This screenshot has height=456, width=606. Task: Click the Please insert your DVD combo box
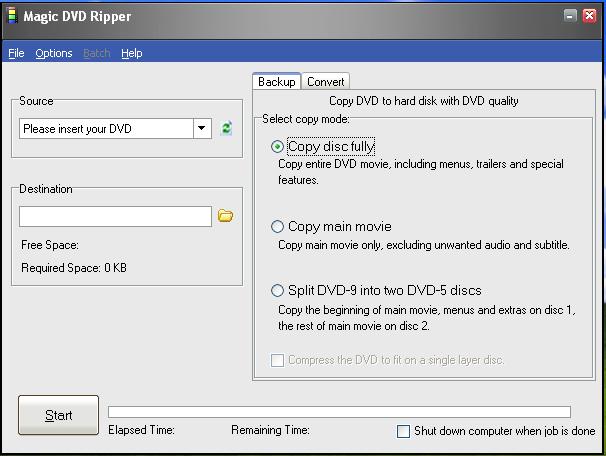click(115, 128)
